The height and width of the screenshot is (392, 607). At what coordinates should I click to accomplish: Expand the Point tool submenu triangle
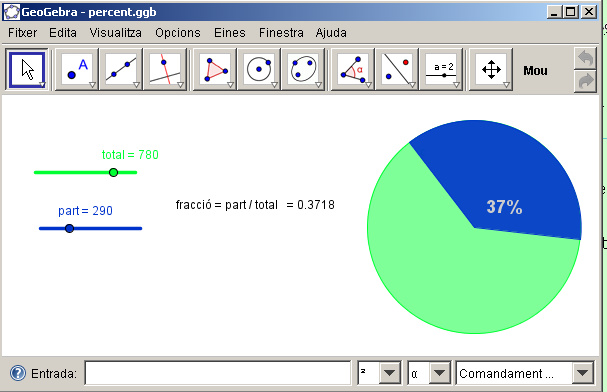92,85
